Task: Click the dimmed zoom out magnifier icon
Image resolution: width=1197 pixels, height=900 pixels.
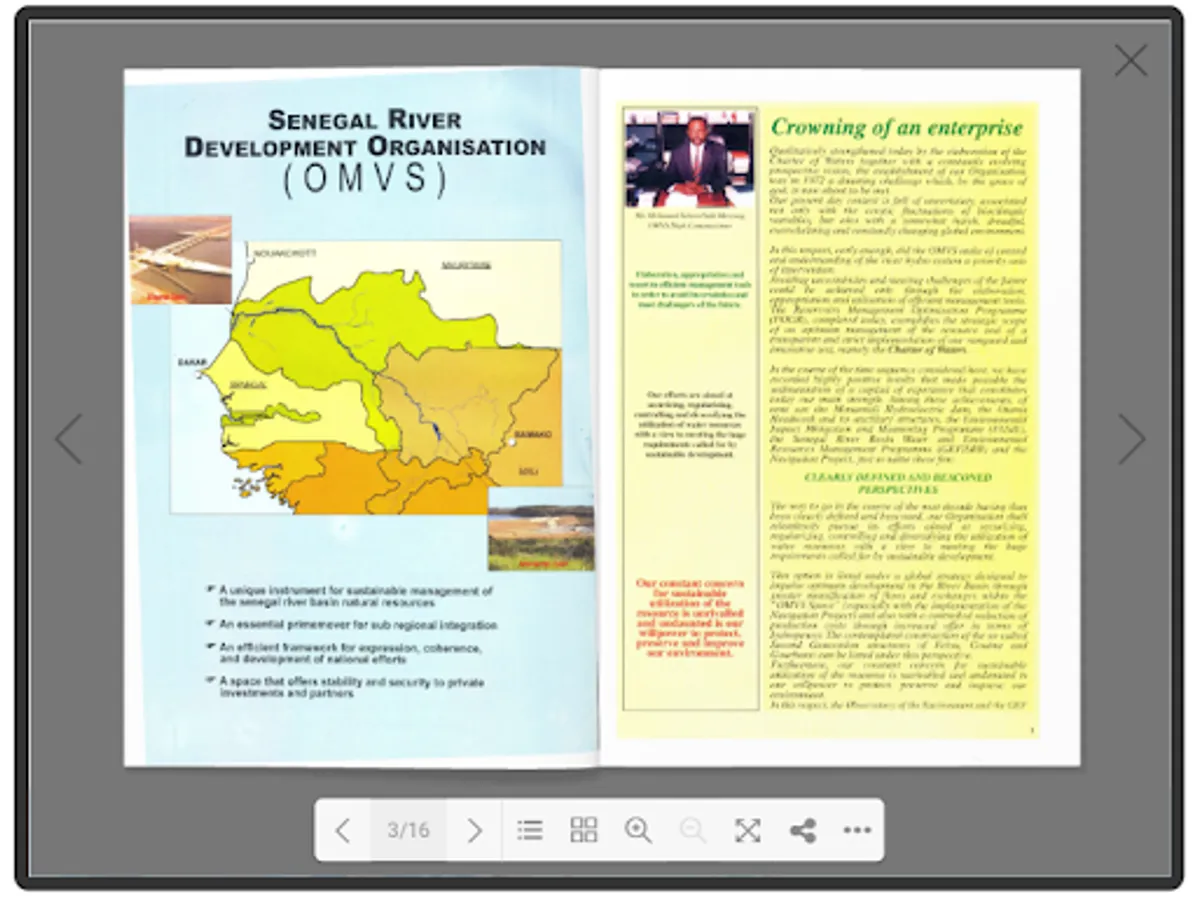Action: pyautogui.click(x=692, y=830)
